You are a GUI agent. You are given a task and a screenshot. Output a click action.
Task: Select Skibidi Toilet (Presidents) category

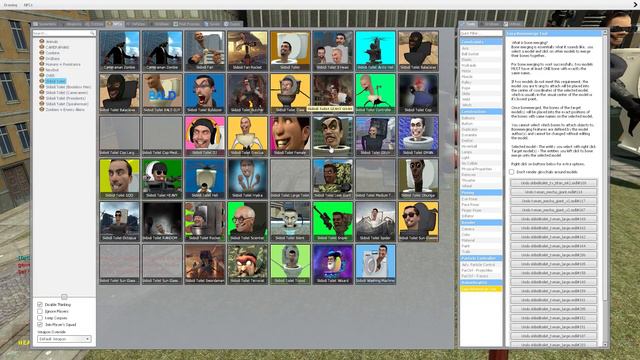(x=66, y=98)
